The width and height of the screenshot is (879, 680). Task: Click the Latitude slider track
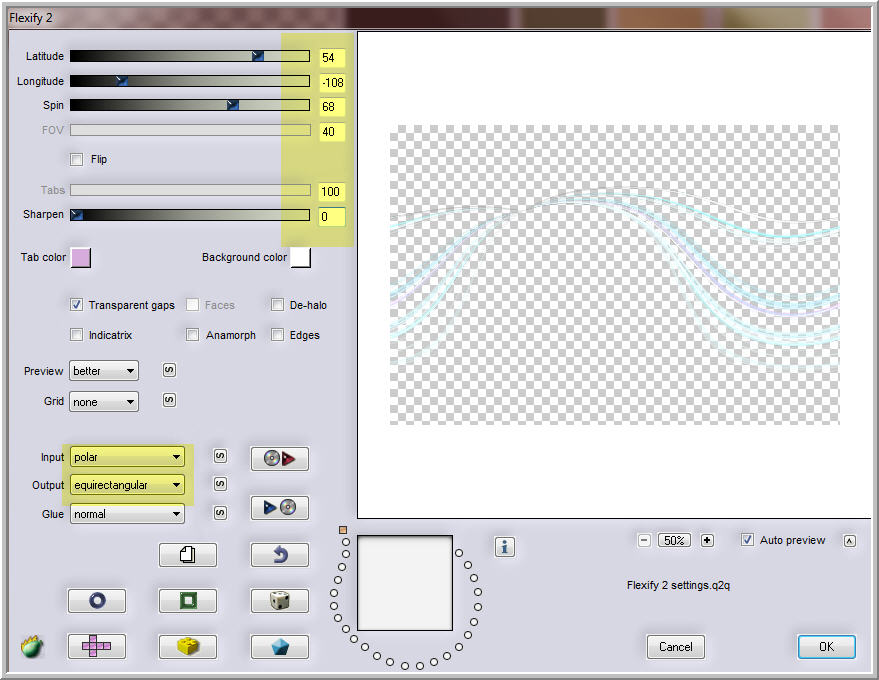(190, 56)
